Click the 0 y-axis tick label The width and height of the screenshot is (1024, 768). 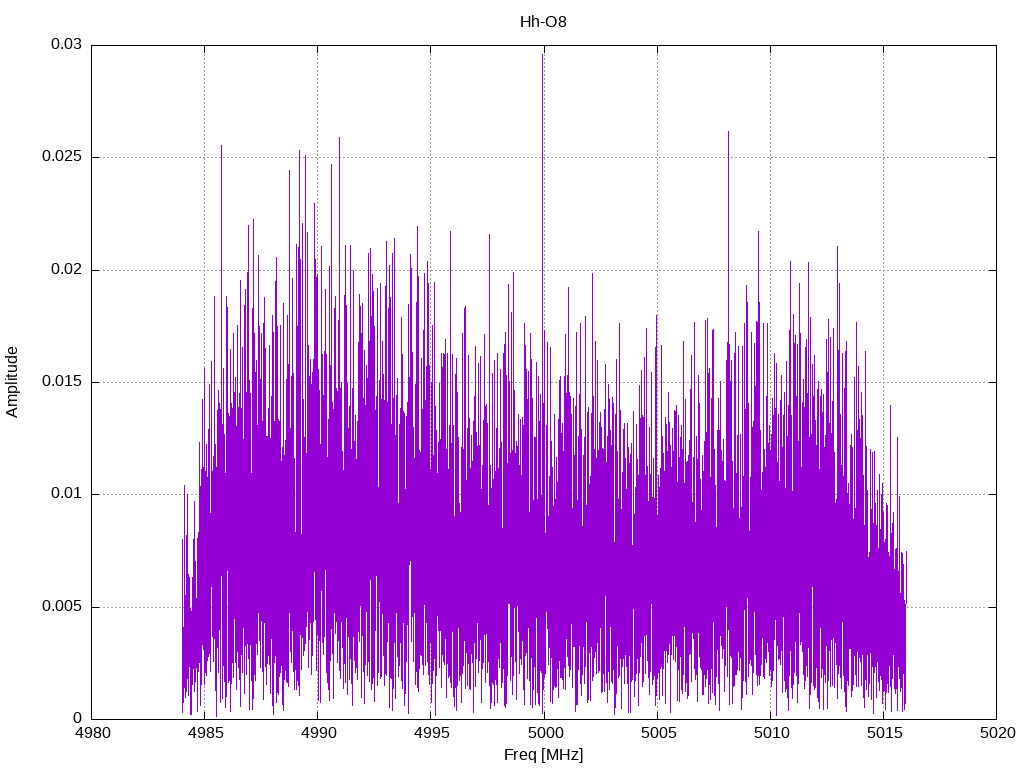click(78, 718)
